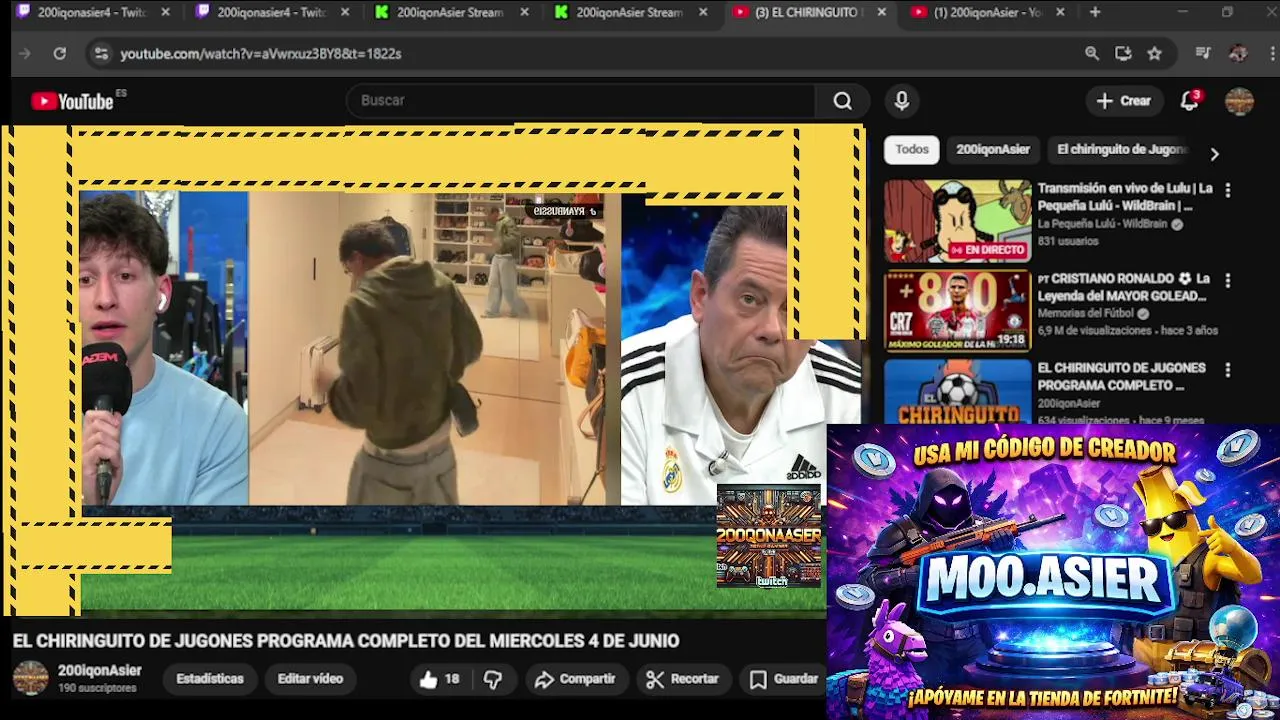The width and height of the screenshot is (1280, 720).
Task: Open options menu for Lulu live video
Action: pyautogui.click(x=1228, y=190)
